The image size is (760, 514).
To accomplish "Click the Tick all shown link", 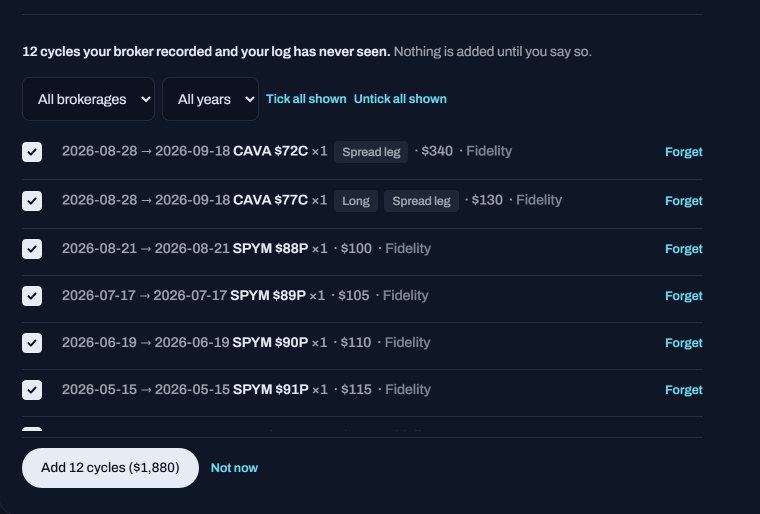I will point(306,99).
